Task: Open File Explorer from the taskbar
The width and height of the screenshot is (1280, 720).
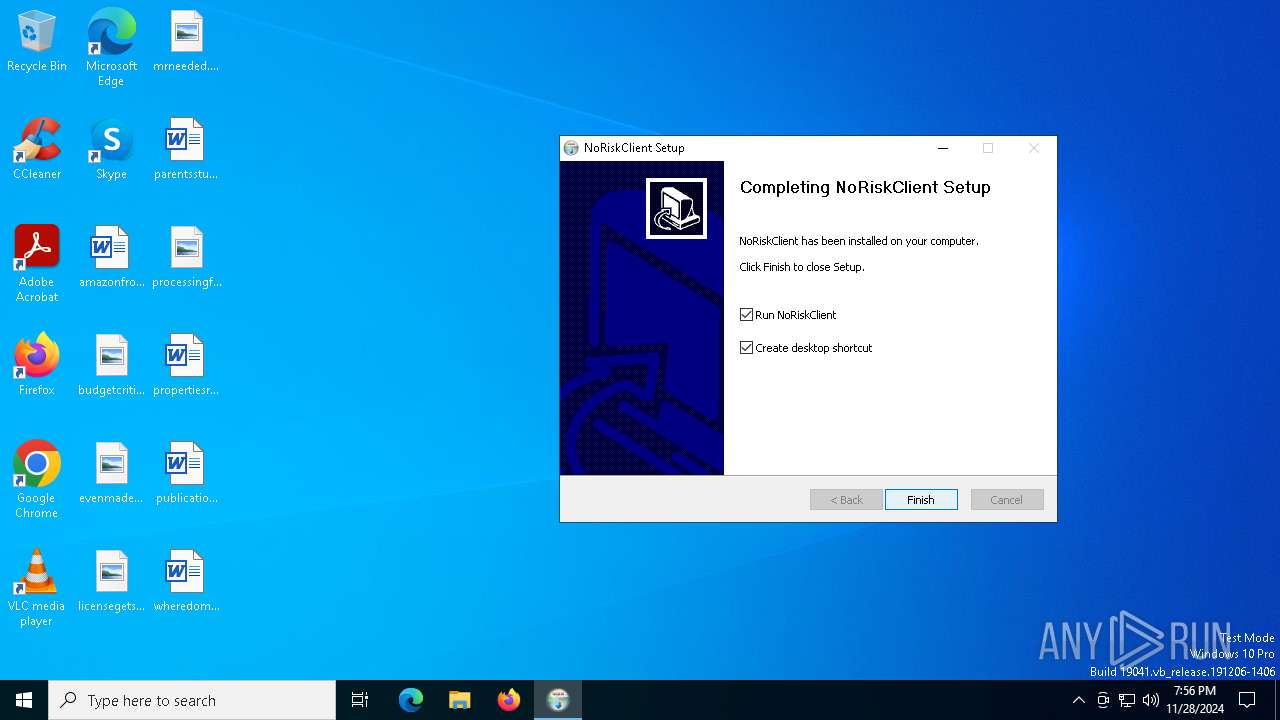Action: [460, 700]
